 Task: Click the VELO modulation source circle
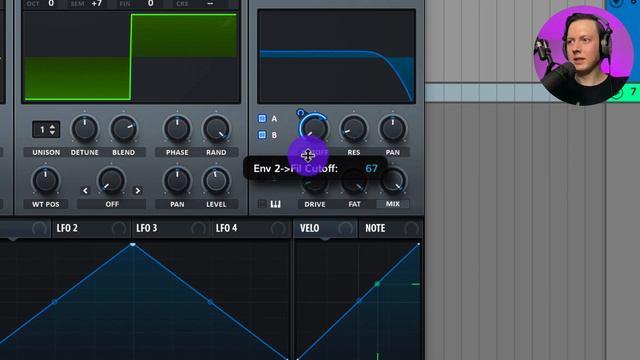click(345, 228)
